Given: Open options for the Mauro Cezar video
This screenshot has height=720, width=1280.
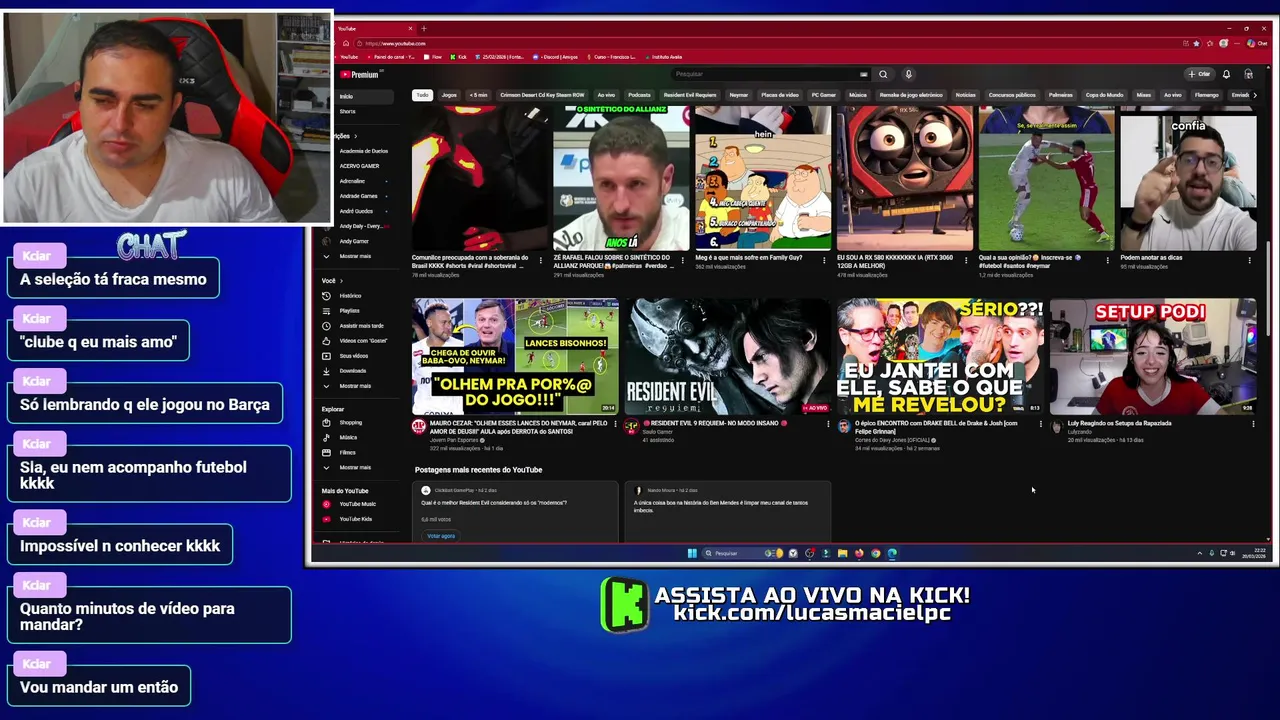Looking at the screenshot, I should tap(616, 424).
